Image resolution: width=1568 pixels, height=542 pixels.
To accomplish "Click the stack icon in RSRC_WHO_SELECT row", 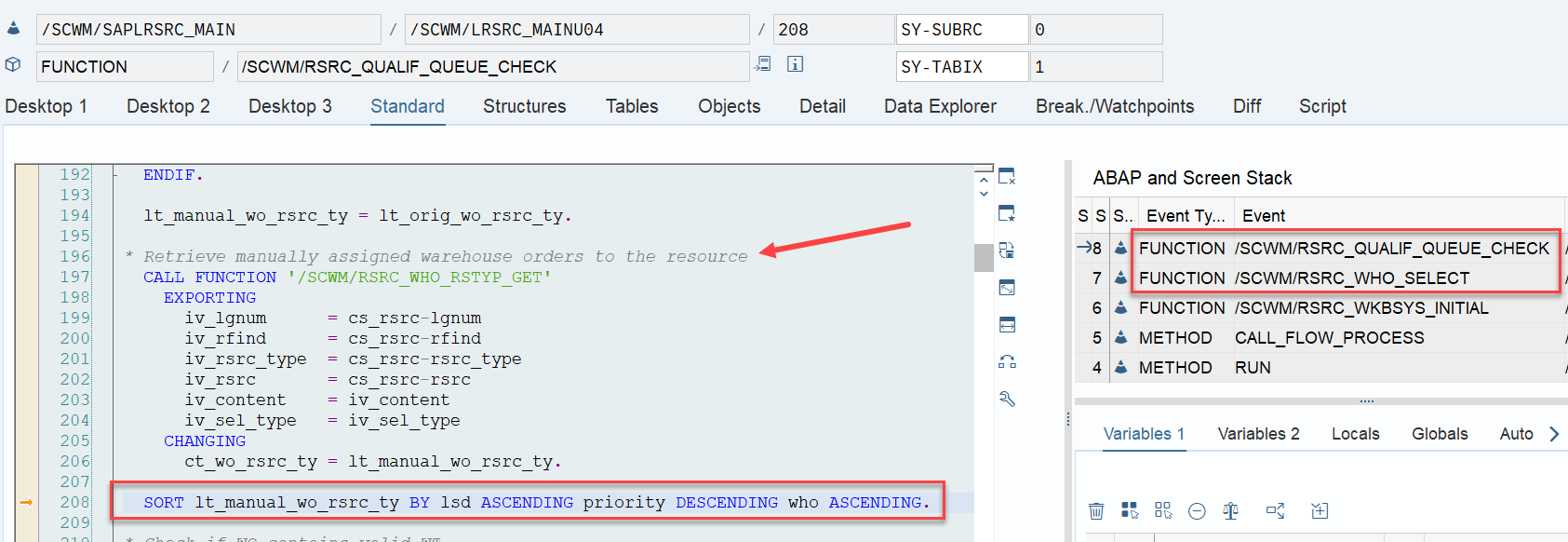I will [x=1121, y=278].
